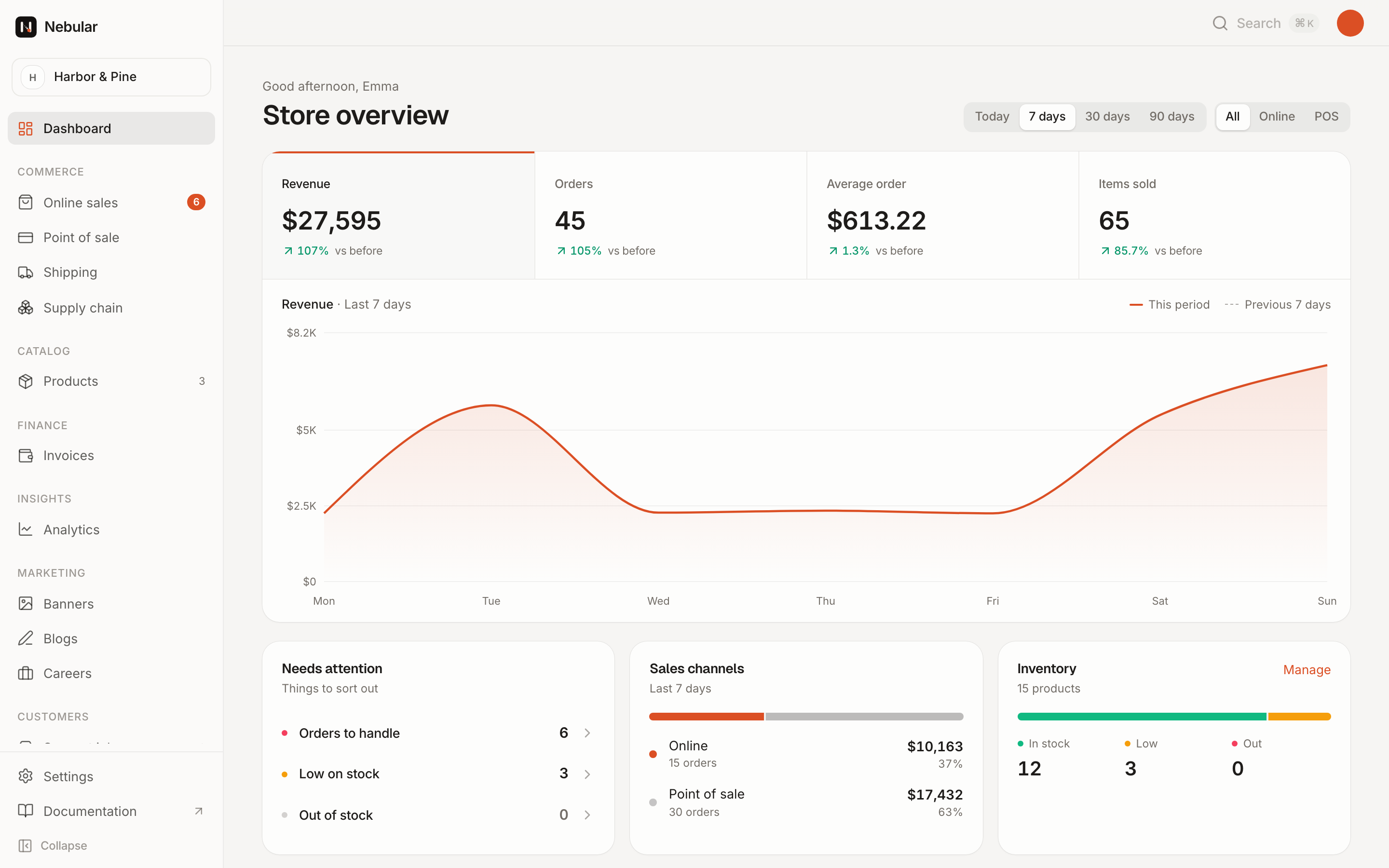Click the Documentation external link arrow
This screenshot has width=1389, height=868.
pos(199,811)
